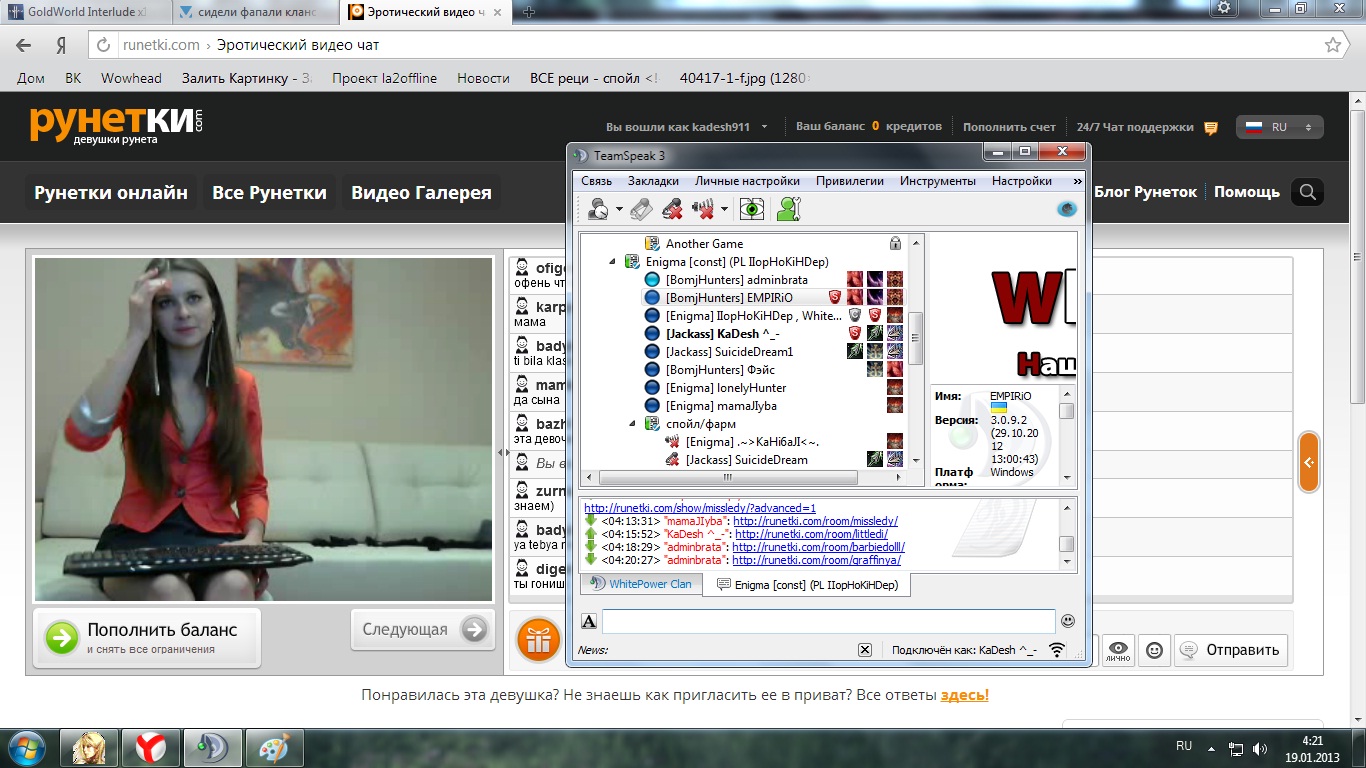
Task: Open the Личные настройки menu
Action: pyautogui.click(x=747, y=181)
